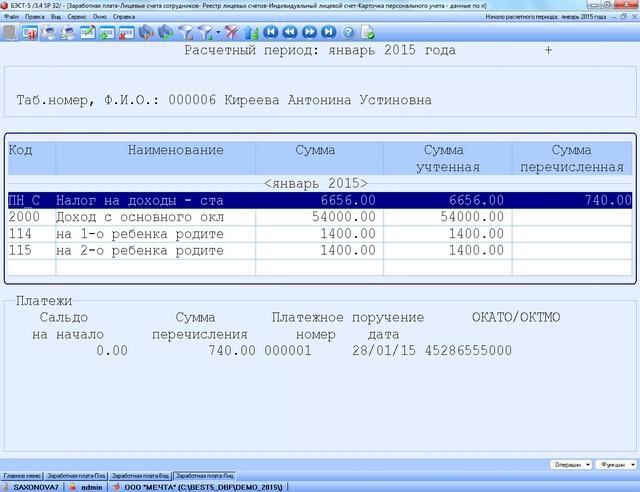Click the first blue group copy icon
The height and width of the screenshot is (492, 640).
(146, 32)
